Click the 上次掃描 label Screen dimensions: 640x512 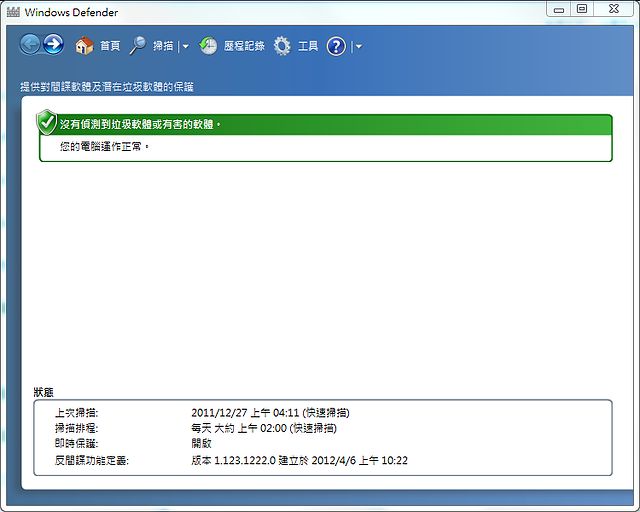tap(76, 413)
